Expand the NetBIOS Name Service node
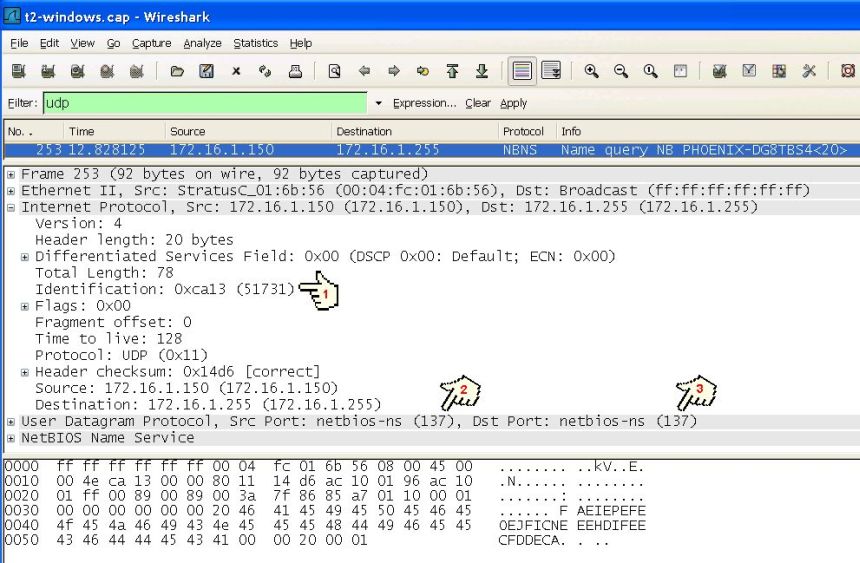The image size is (860, 563). [x=11, y=438]
